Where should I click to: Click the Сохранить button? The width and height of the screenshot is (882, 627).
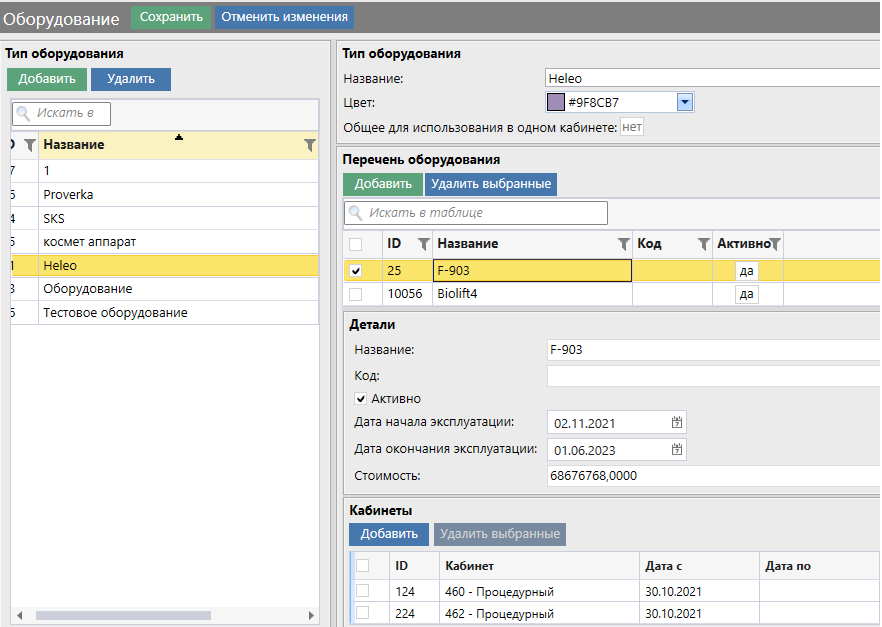point(170,17)
